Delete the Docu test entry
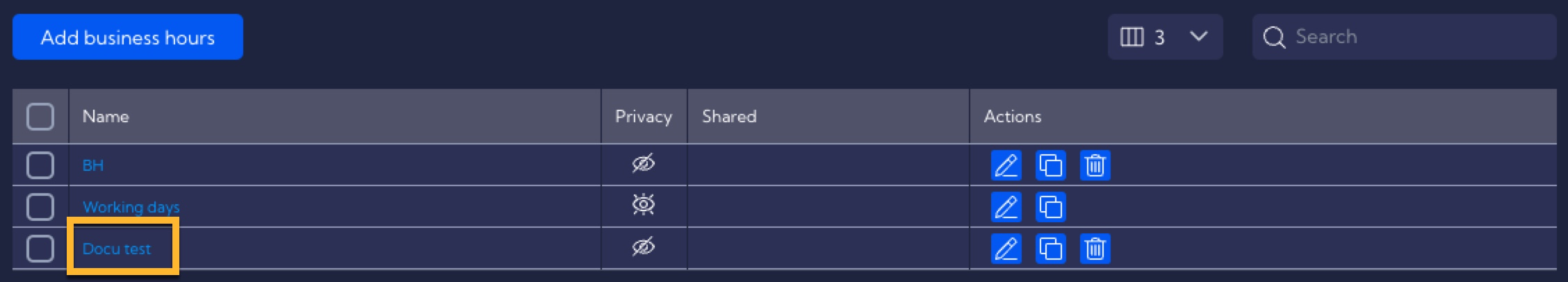 point(1095,249)
